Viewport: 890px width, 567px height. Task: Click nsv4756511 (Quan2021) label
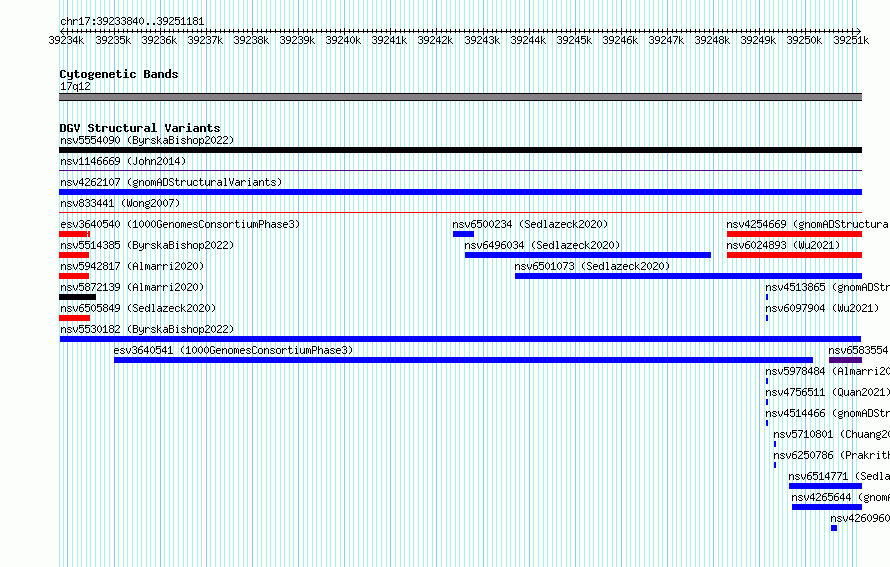pos(827,392)
